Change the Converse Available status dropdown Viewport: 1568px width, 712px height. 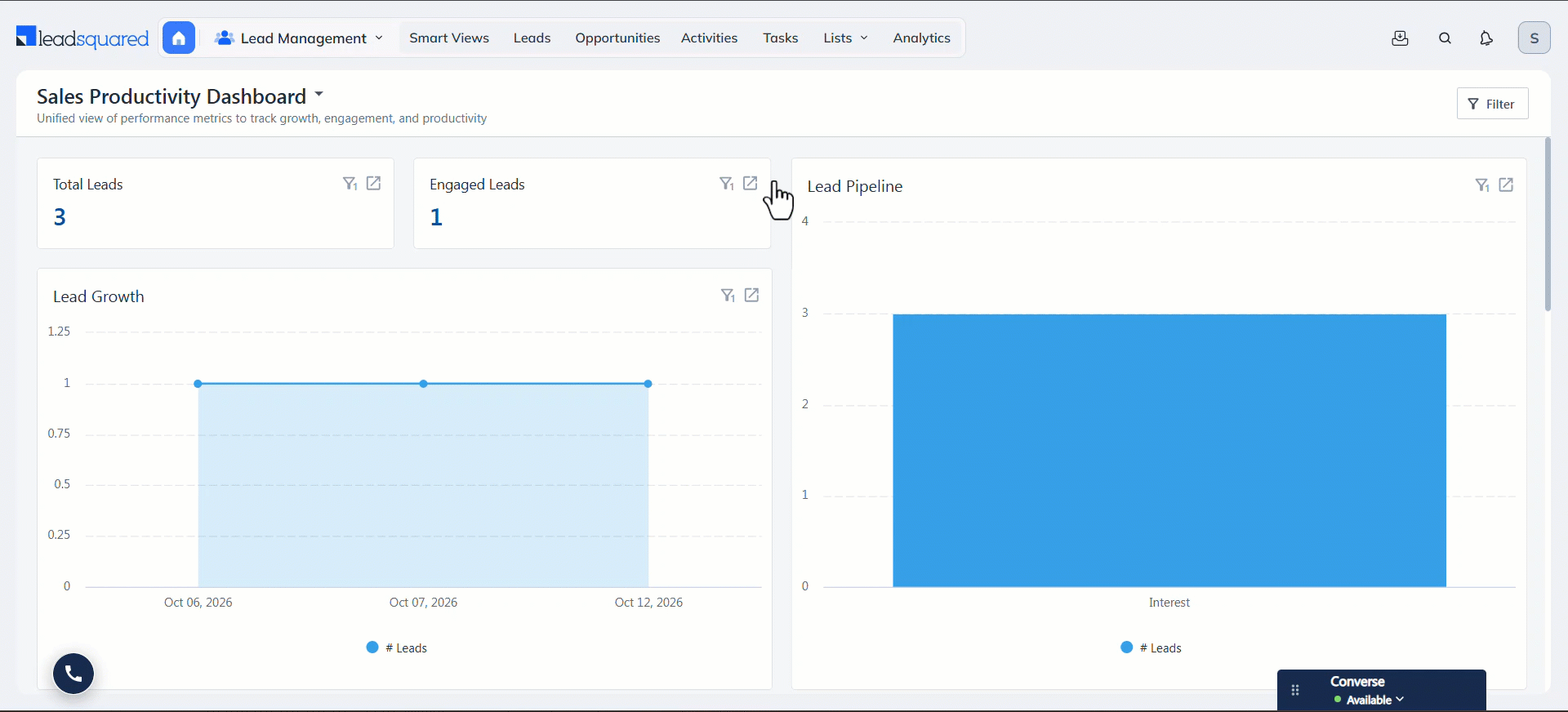pyautogui.click(x=1370, y=700)
